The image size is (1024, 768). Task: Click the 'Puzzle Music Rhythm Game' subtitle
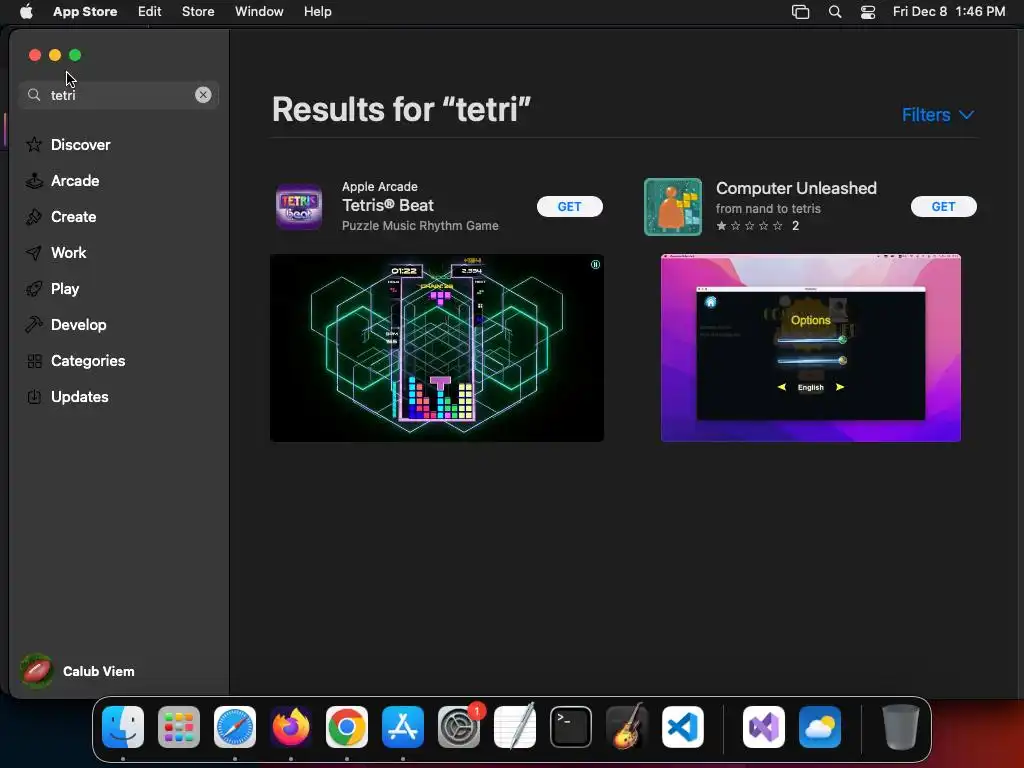click(420, 225)
